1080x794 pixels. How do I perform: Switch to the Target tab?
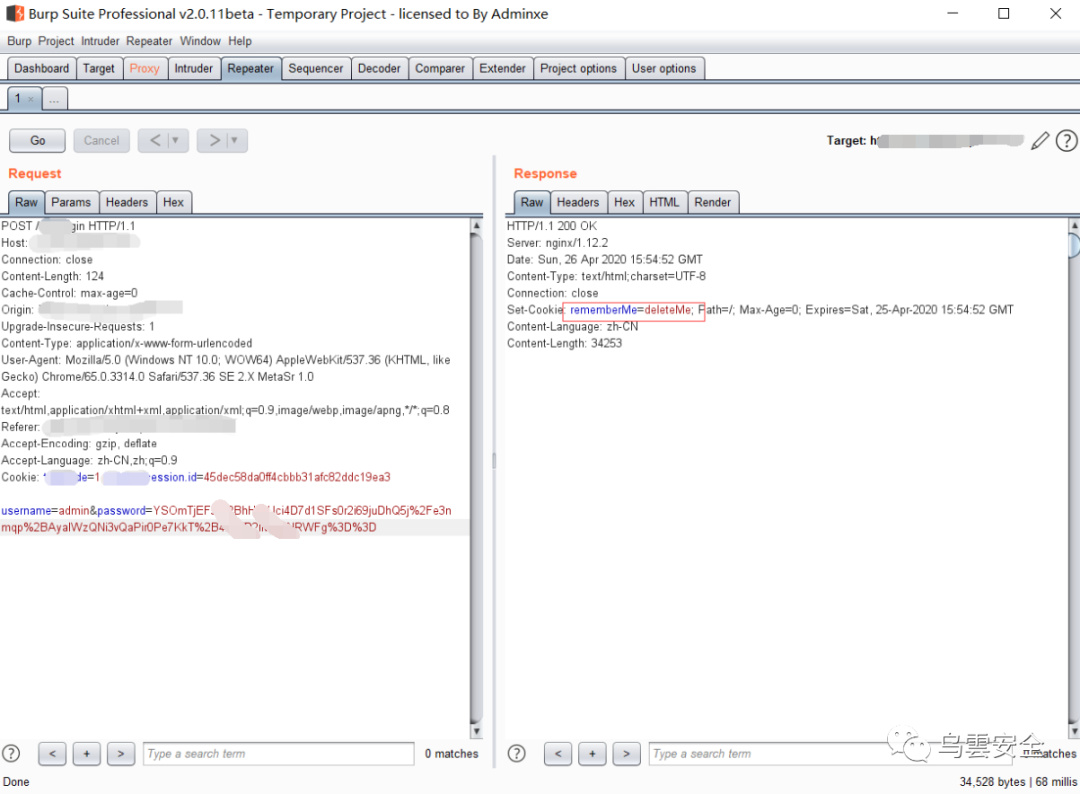pos(98,69)
